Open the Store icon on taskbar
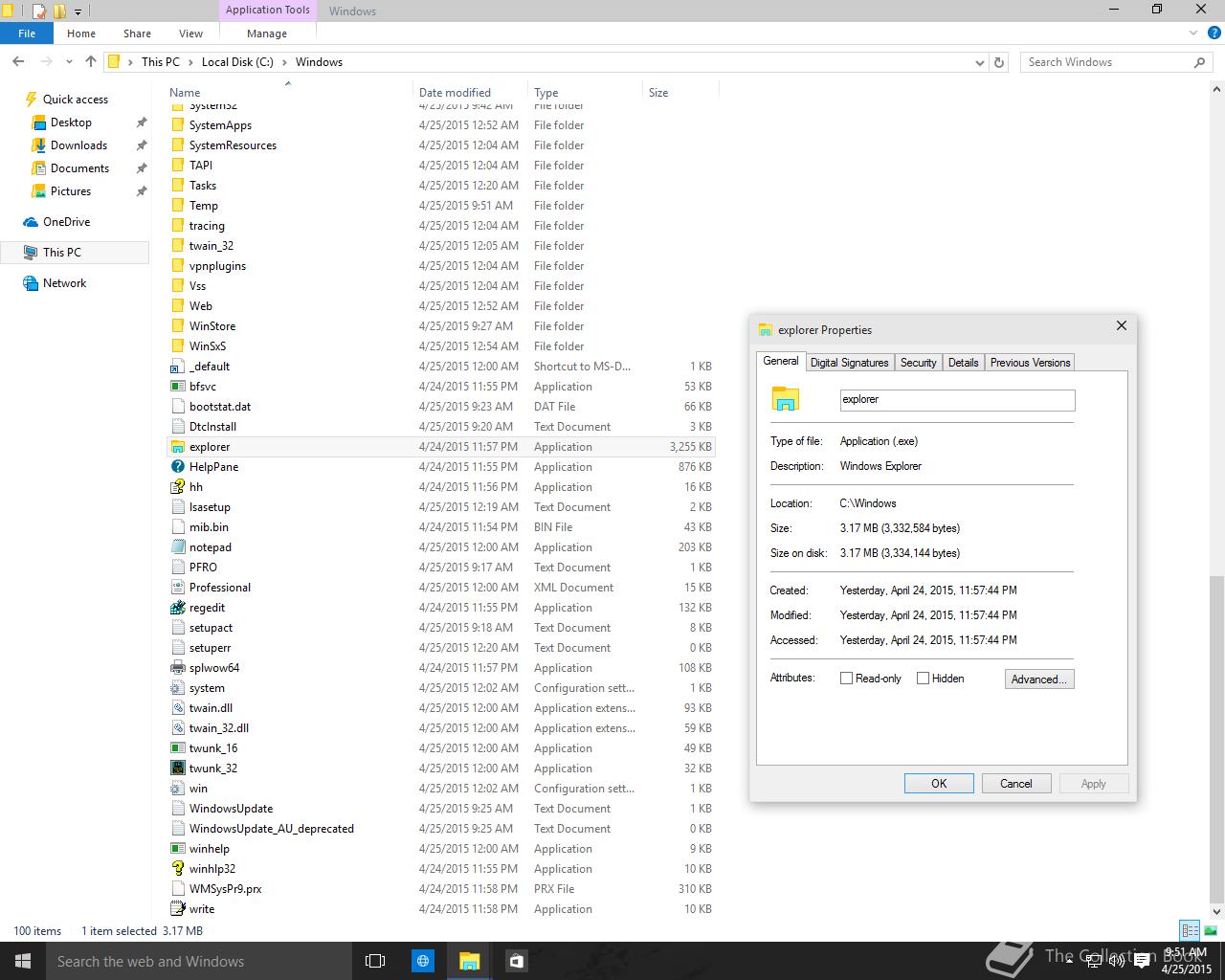 point(516,961)
